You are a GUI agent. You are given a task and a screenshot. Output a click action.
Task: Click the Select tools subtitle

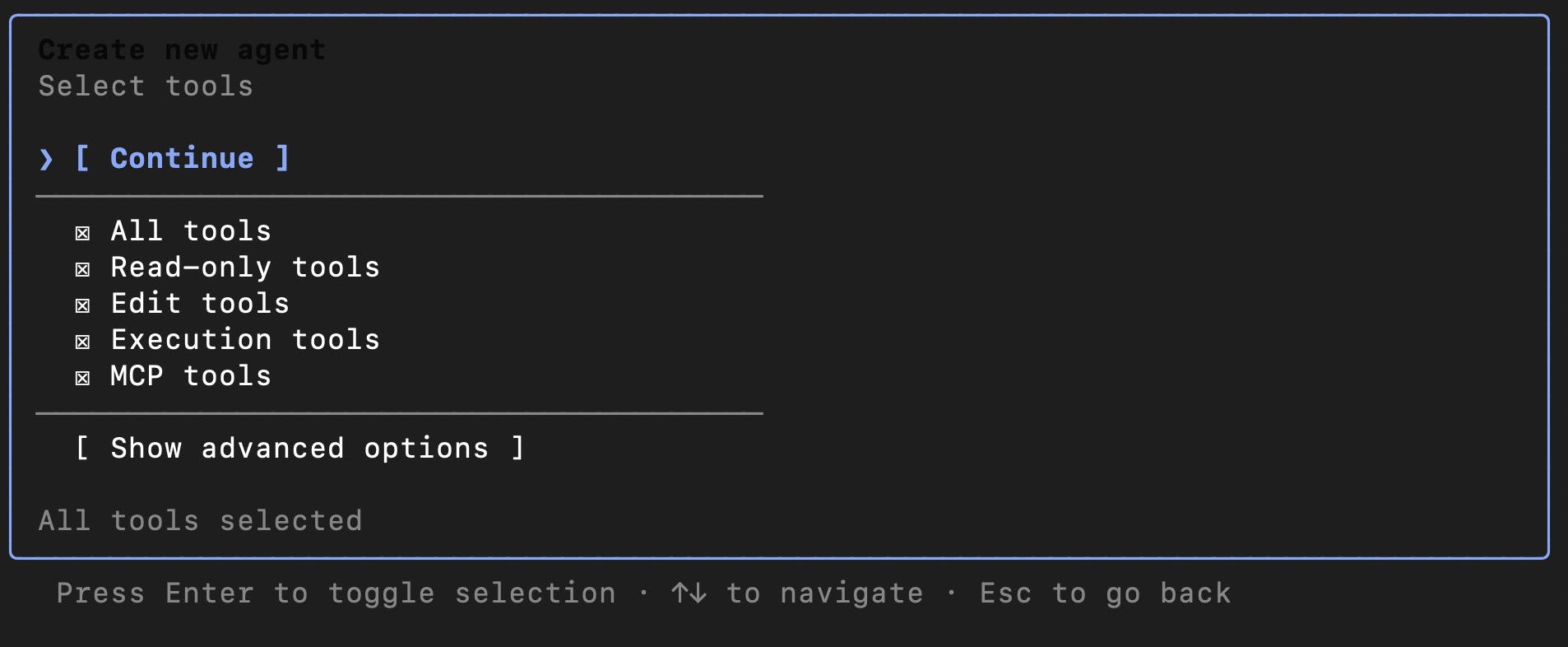click(x=146, y=86)
